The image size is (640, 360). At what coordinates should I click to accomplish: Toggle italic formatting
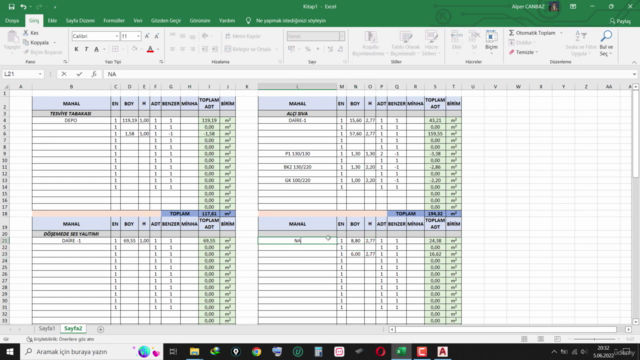click(x=86, y=49)
